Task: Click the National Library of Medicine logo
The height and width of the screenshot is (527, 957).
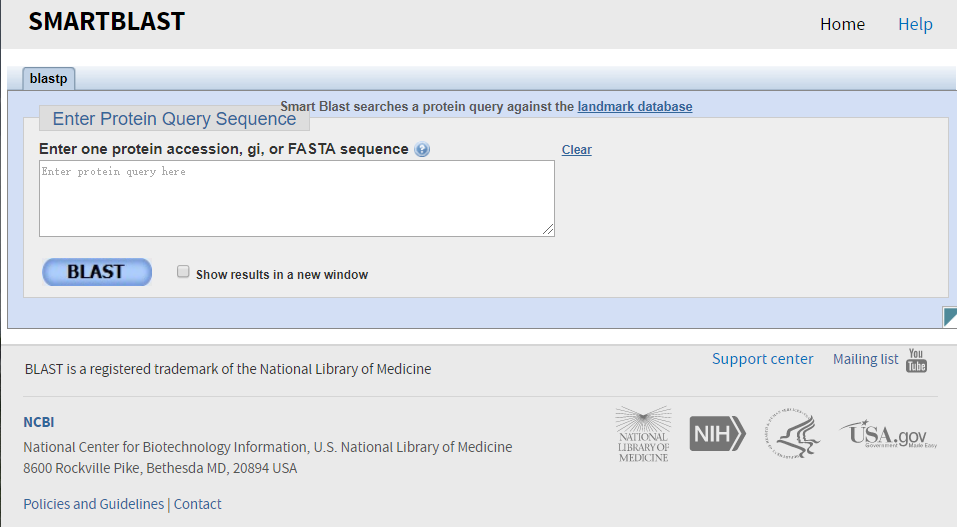Action: pyautogui.click(x=642, y=434)
